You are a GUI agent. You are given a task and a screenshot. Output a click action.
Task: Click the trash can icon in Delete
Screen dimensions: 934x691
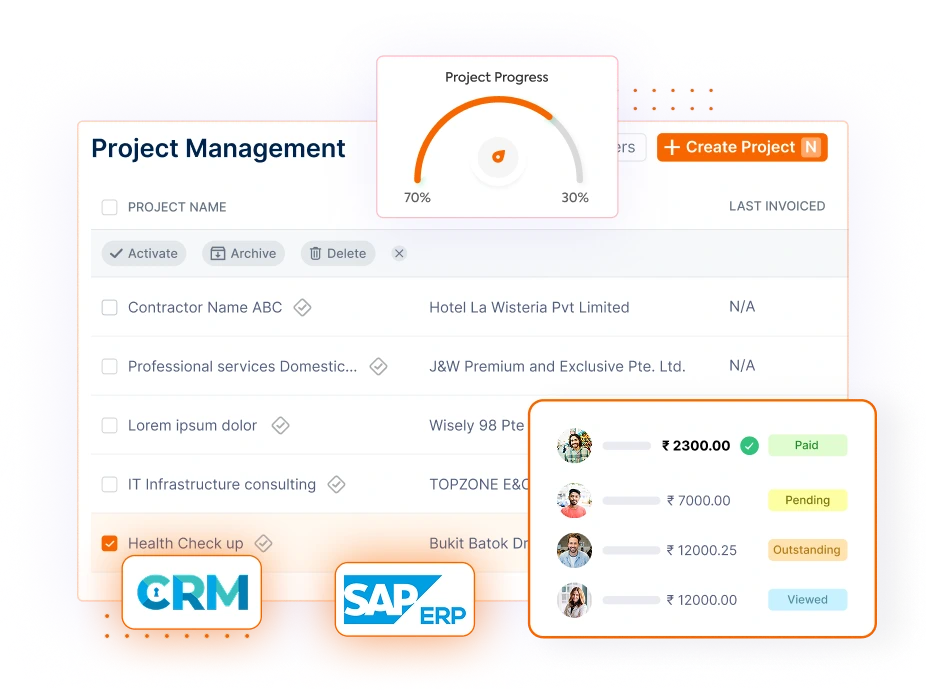(316, 253)
